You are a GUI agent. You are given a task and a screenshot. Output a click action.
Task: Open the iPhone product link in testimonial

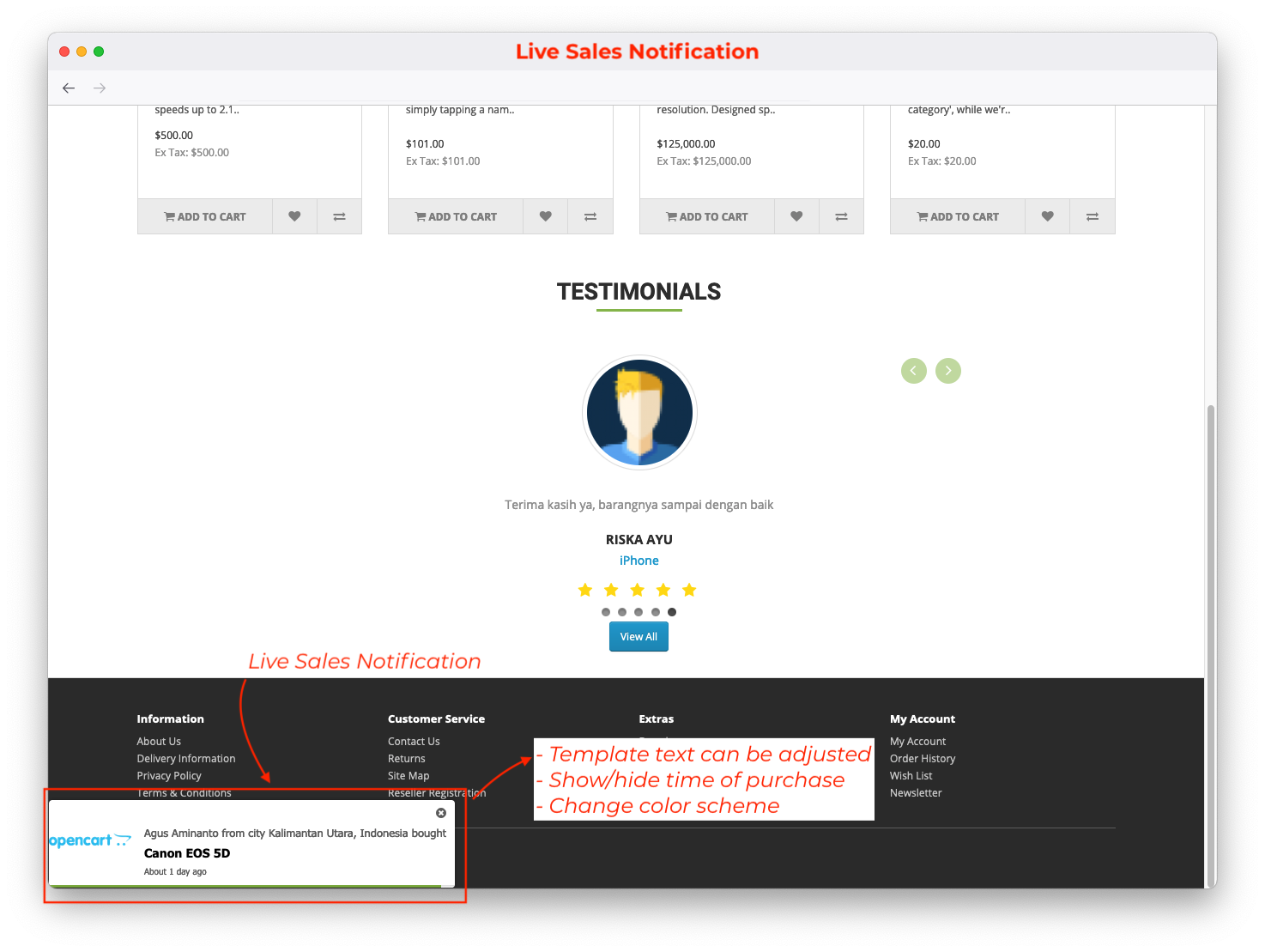pos(639,561)
